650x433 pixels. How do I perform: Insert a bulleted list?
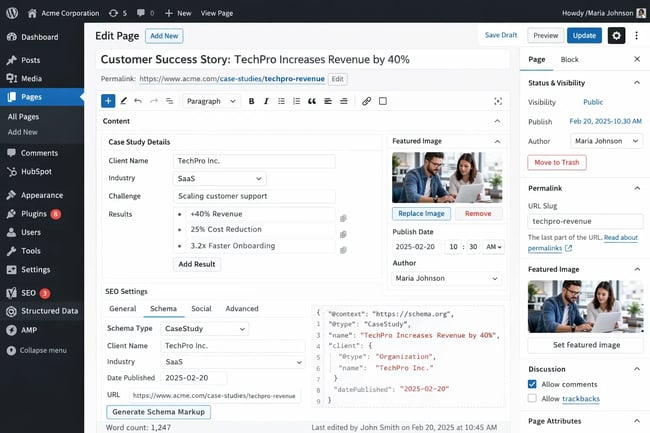281,101
